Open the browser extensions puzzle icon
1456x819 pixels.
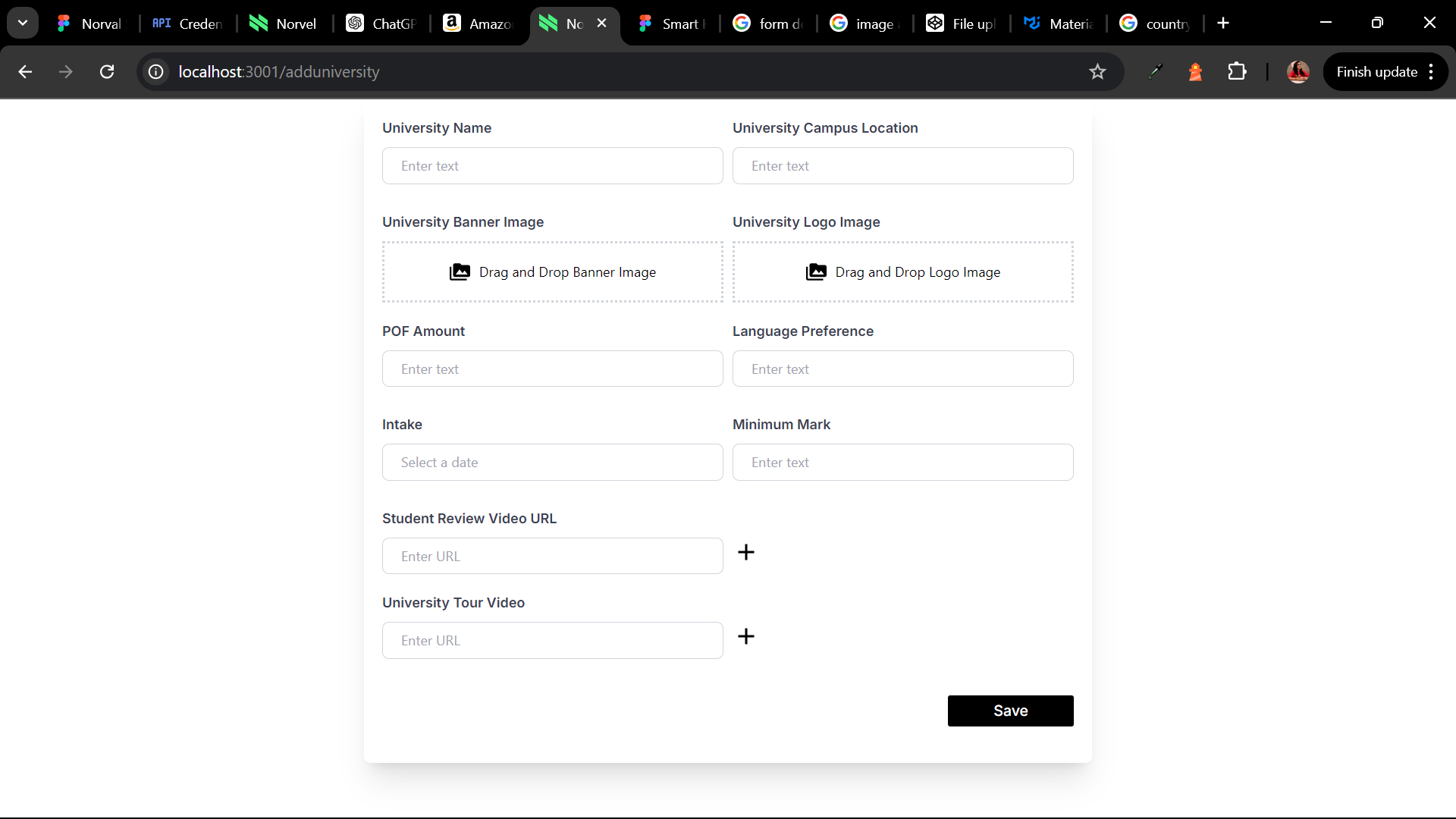pos(1237,72)
